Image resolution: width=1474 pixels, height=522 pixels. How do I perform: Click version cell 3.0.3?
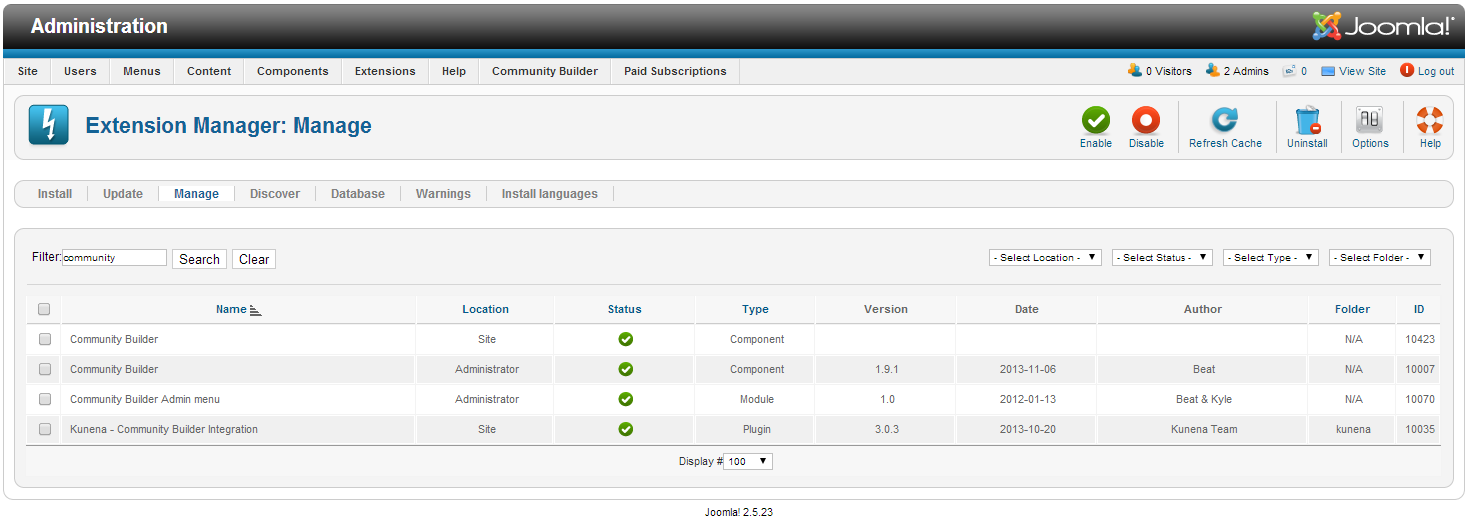[x=886, y=429]
